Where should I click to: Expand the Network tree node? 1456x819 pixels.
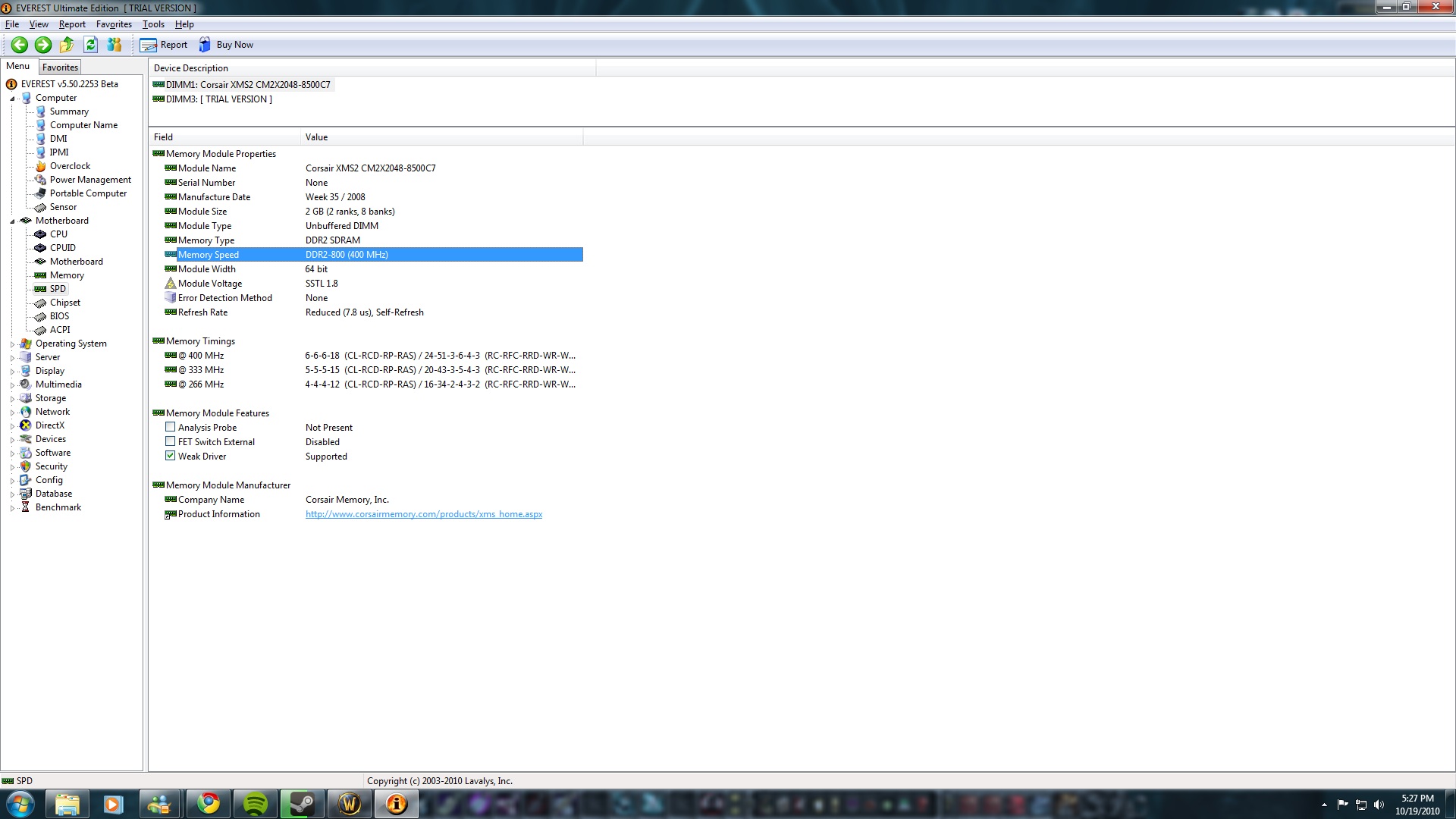point(12,413)
